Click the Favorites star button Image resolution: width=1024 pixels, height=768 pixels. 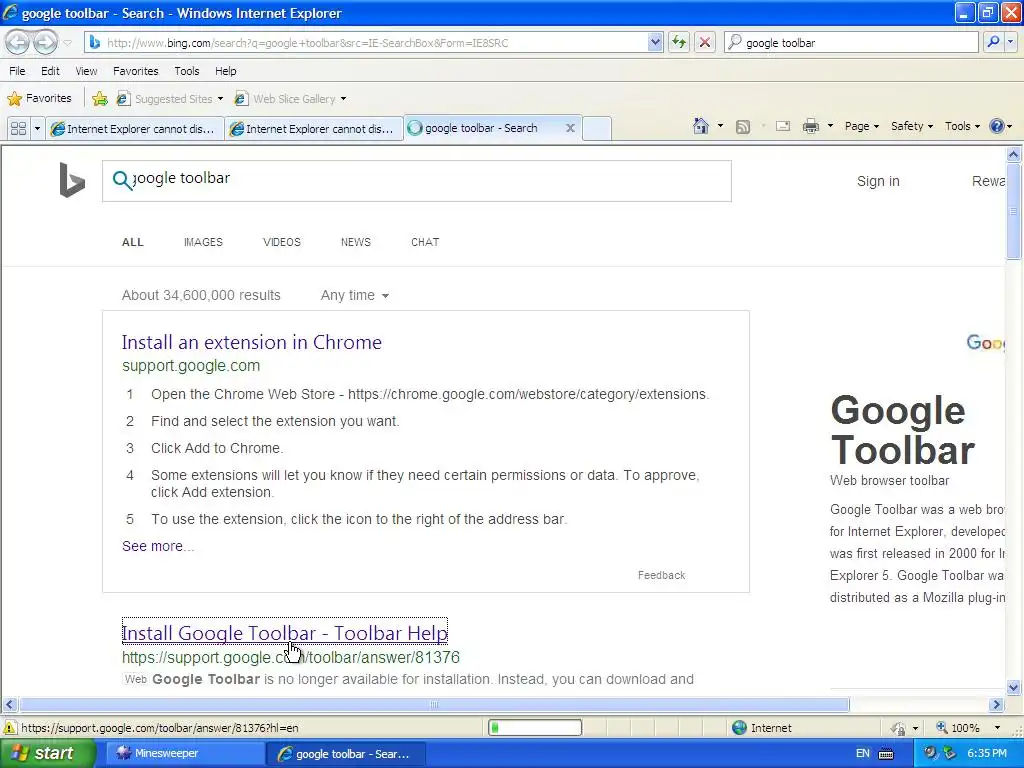point(39,99)
